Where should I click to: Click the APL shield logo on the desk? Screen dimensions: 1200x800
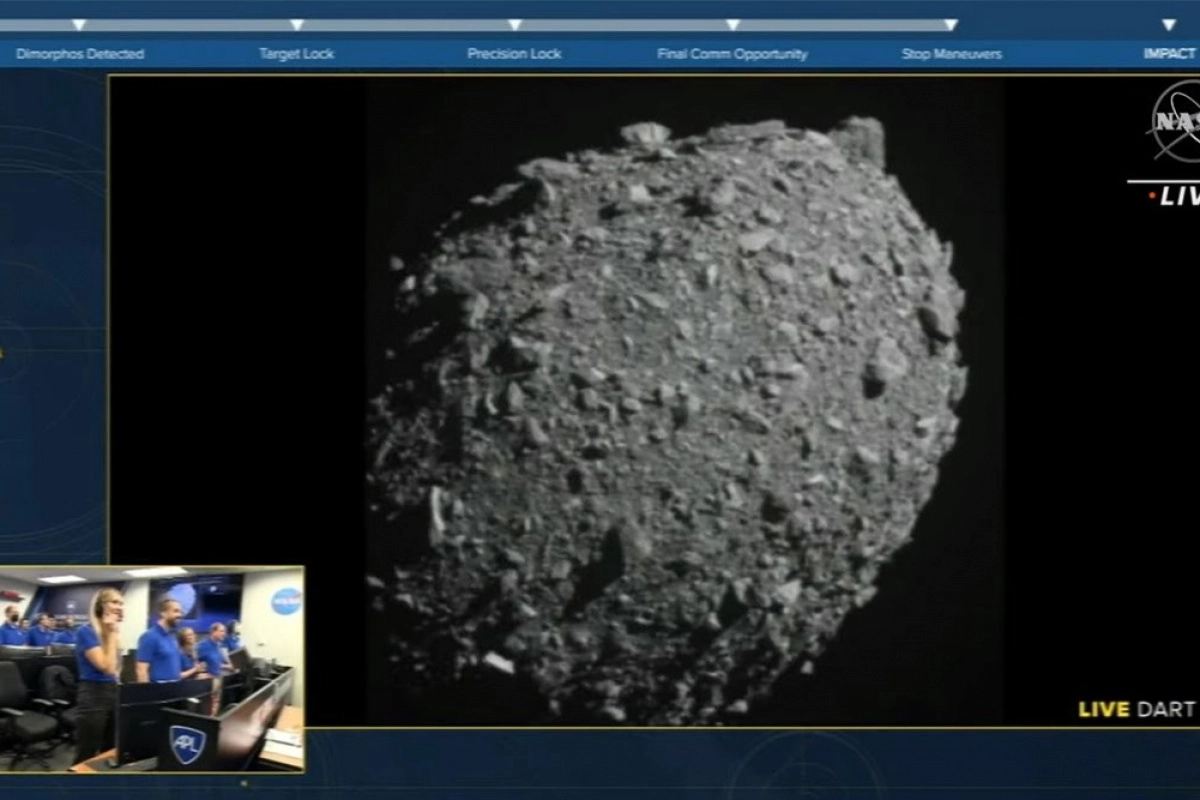click(x=187, y=744)
